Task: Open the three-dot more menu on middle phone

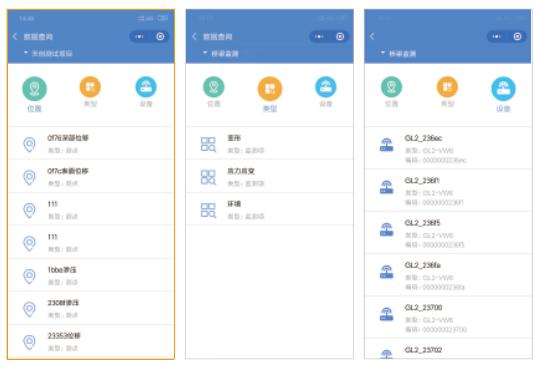Action: point(319,36)
